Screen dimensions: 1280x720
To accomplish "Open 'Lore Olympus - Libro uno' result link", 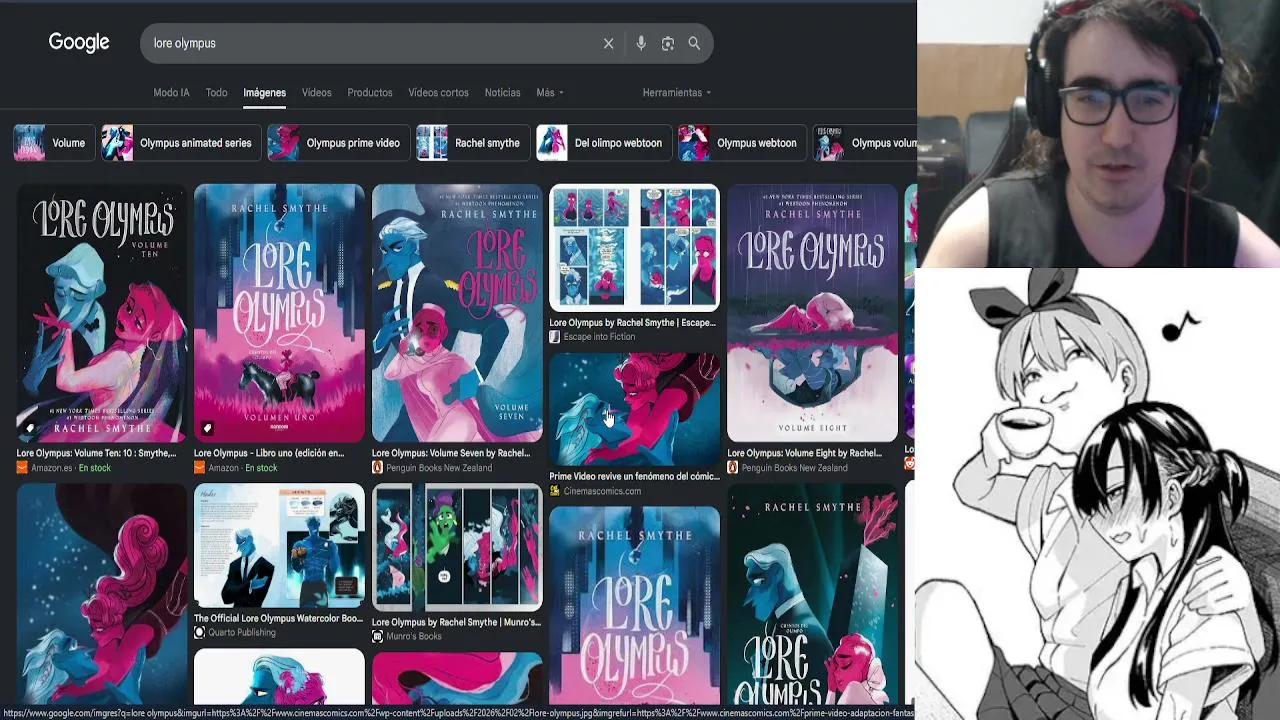I will [269, 453].
